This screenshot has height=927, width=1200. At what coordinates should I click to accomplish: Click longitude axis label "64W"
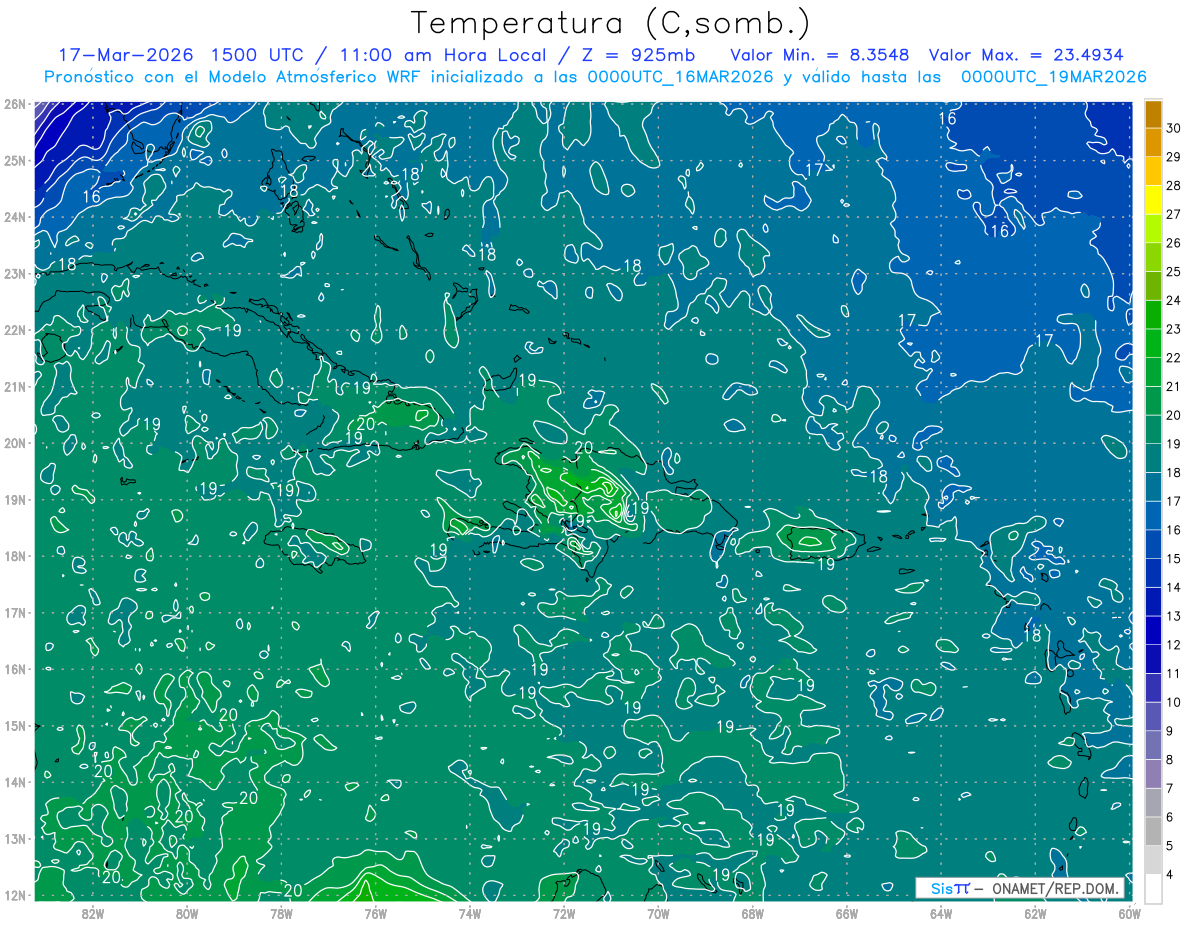click(x=941, y=913)
